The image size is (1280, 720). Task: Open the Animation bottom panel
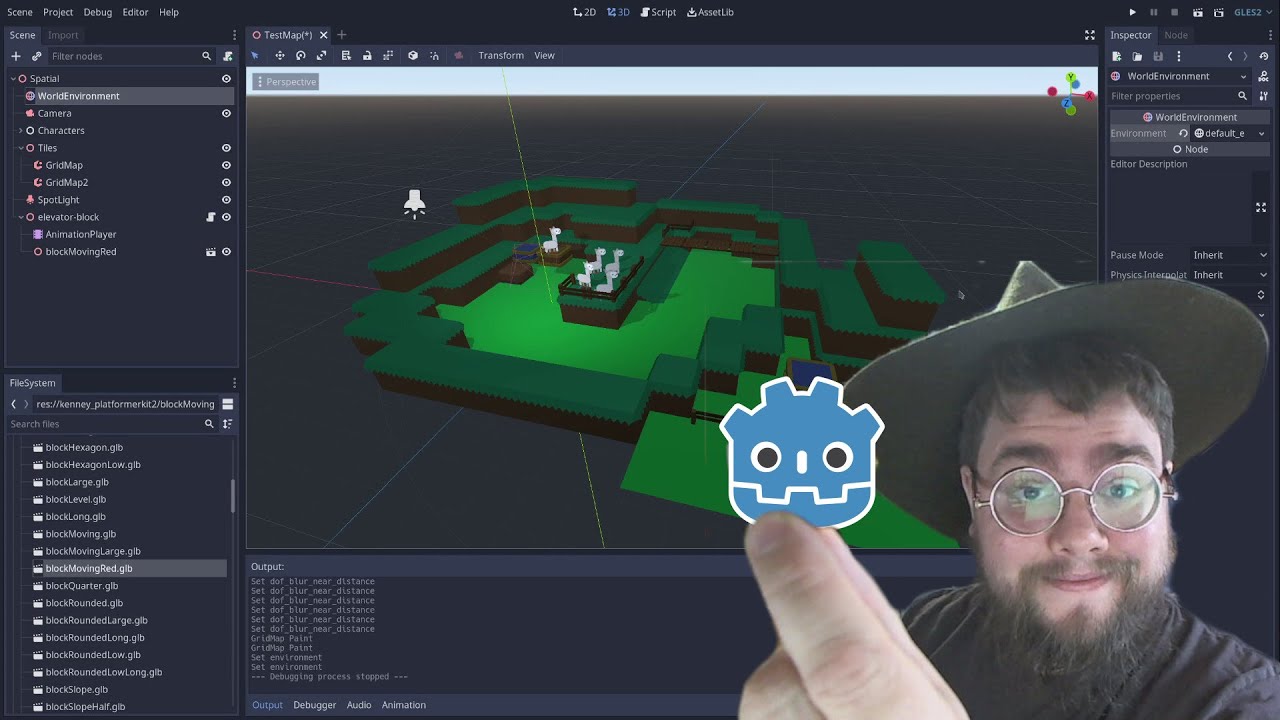tap(404, 705)
